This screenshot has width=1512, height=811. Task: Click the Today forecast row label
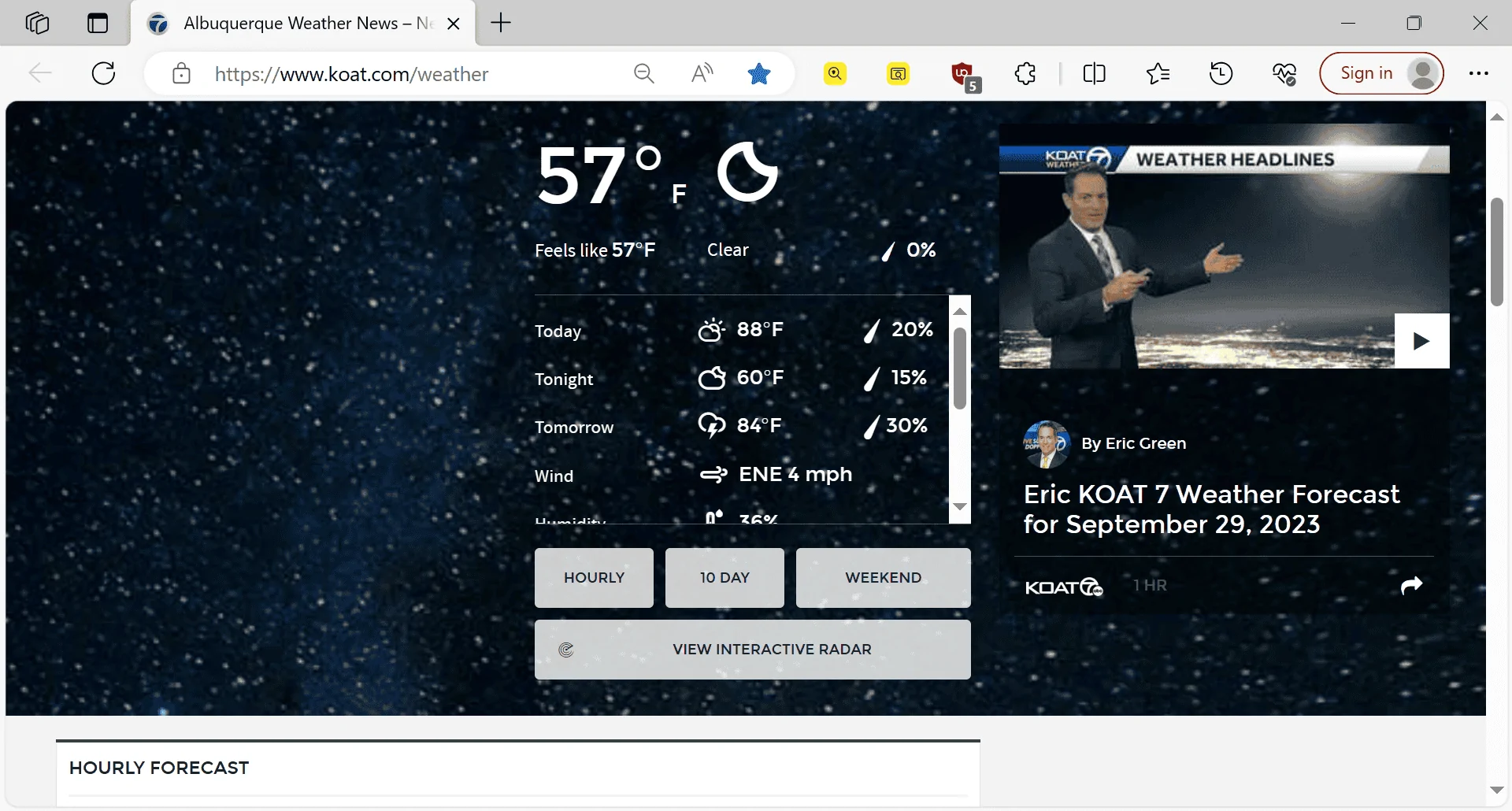[558, 331]
